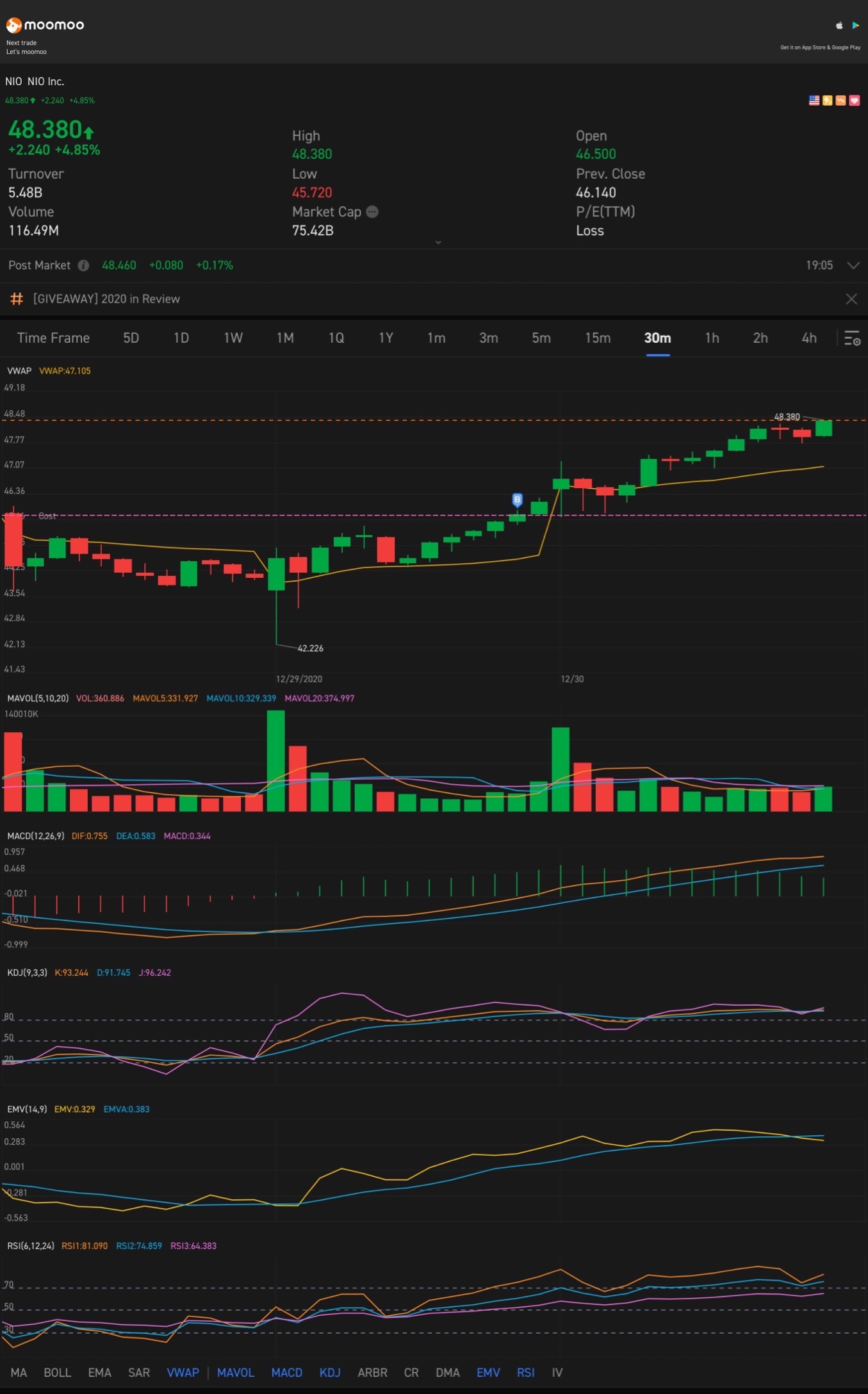Switch chart to 1Q time frame
The width and height of the screenshot is (868, 1394).
(336, 338)
